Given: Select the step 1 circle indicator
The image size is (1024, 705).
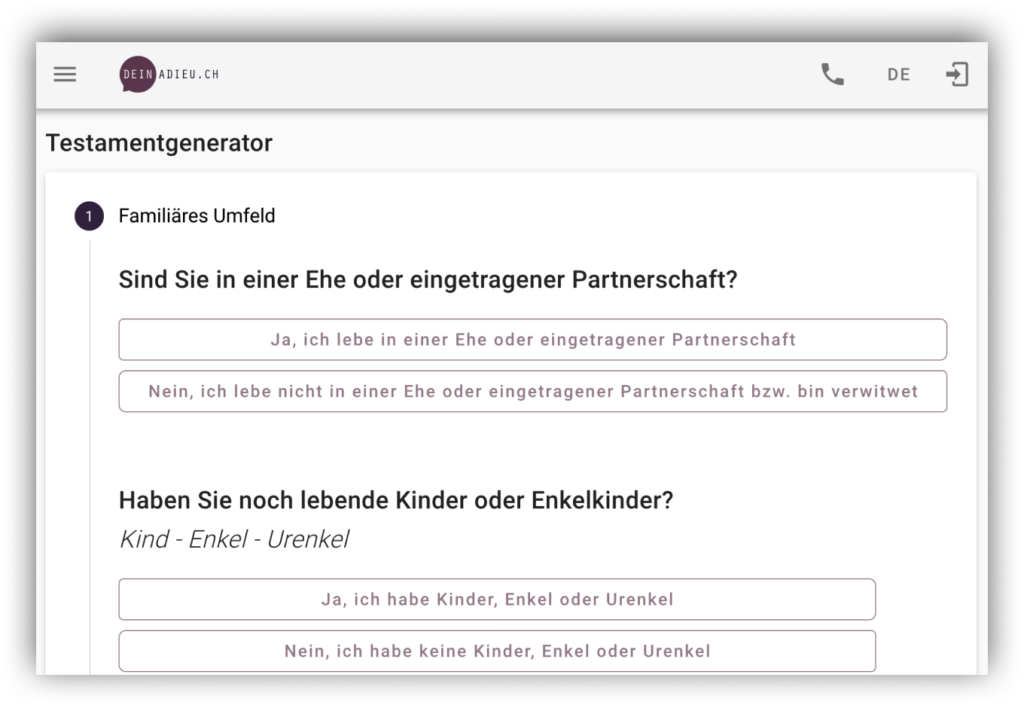Looking at the screenshot, I should click(89, 216).
